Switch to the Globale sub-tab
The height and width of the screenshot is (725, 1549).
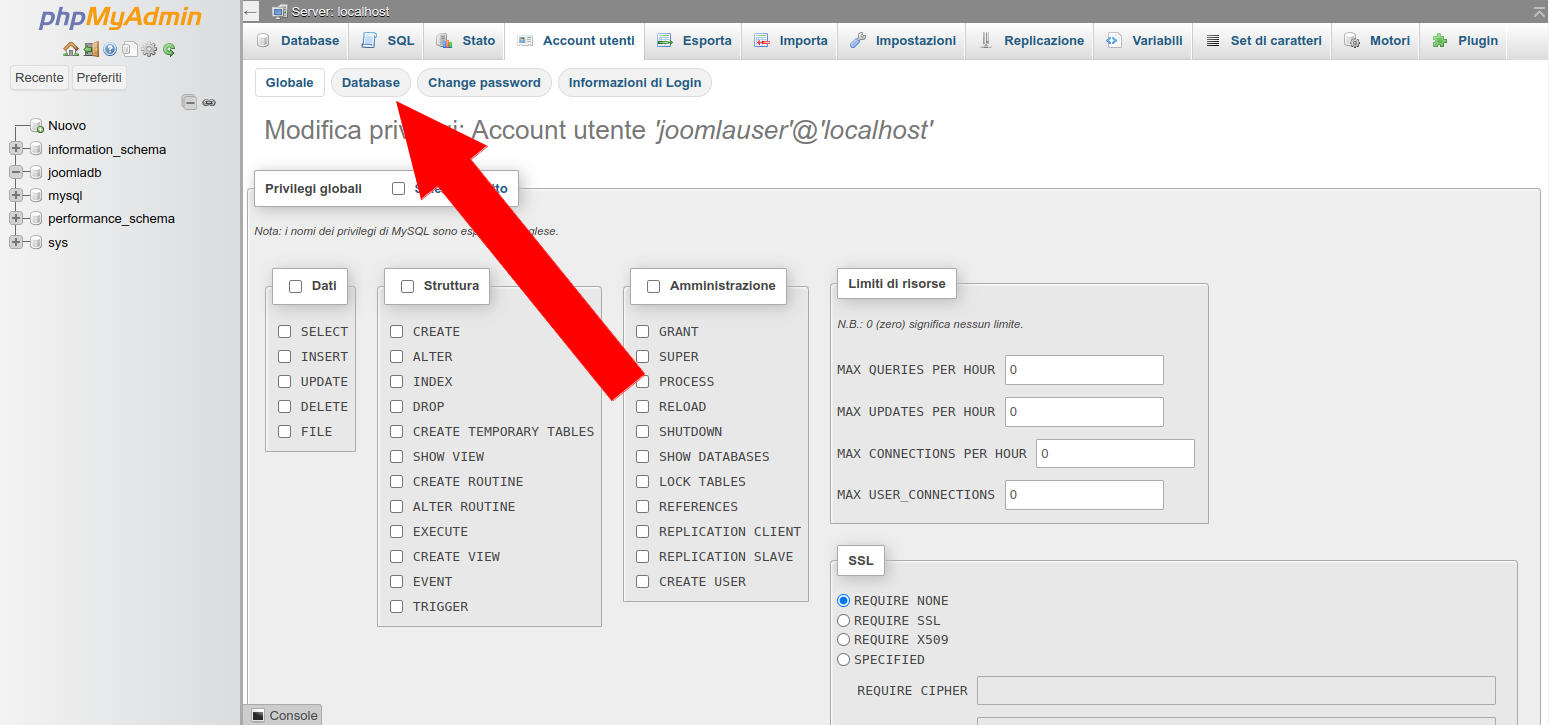click(289, 83)
